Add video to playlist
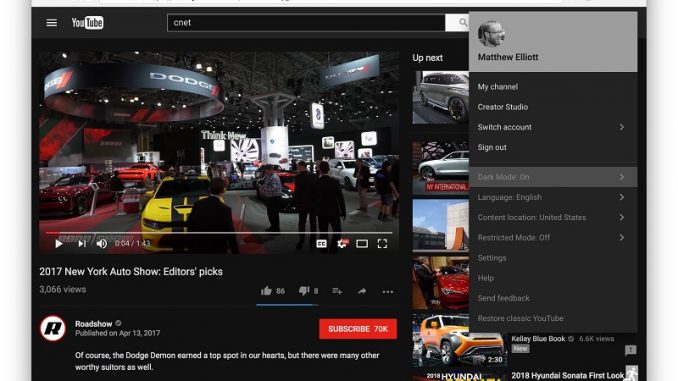678x381 pixels. 337,291
